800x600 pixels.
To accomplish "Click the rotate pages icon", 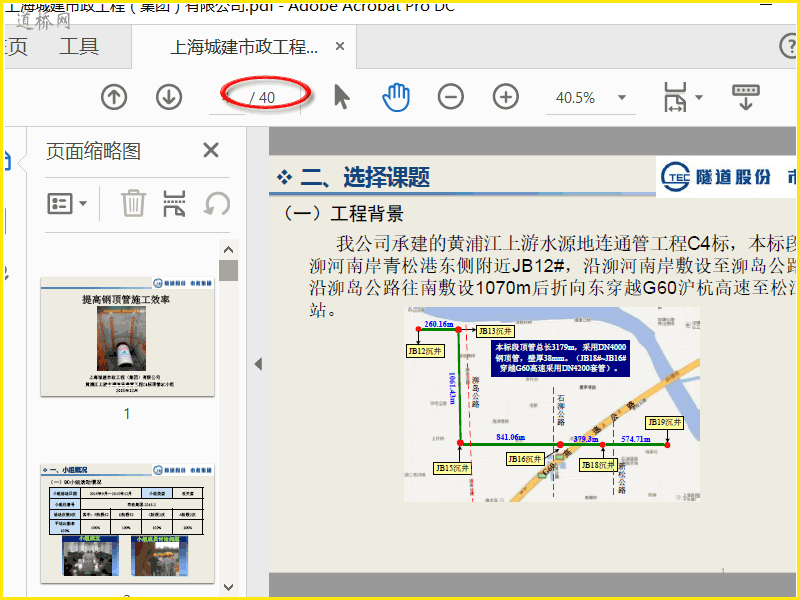I will tap(217, 204).
